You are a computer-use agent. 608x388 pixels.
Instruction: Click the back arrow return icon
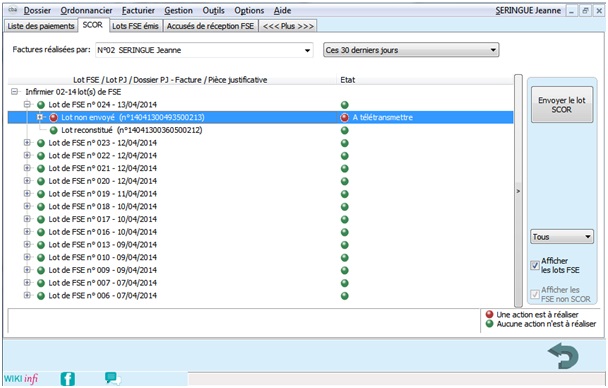563,355
